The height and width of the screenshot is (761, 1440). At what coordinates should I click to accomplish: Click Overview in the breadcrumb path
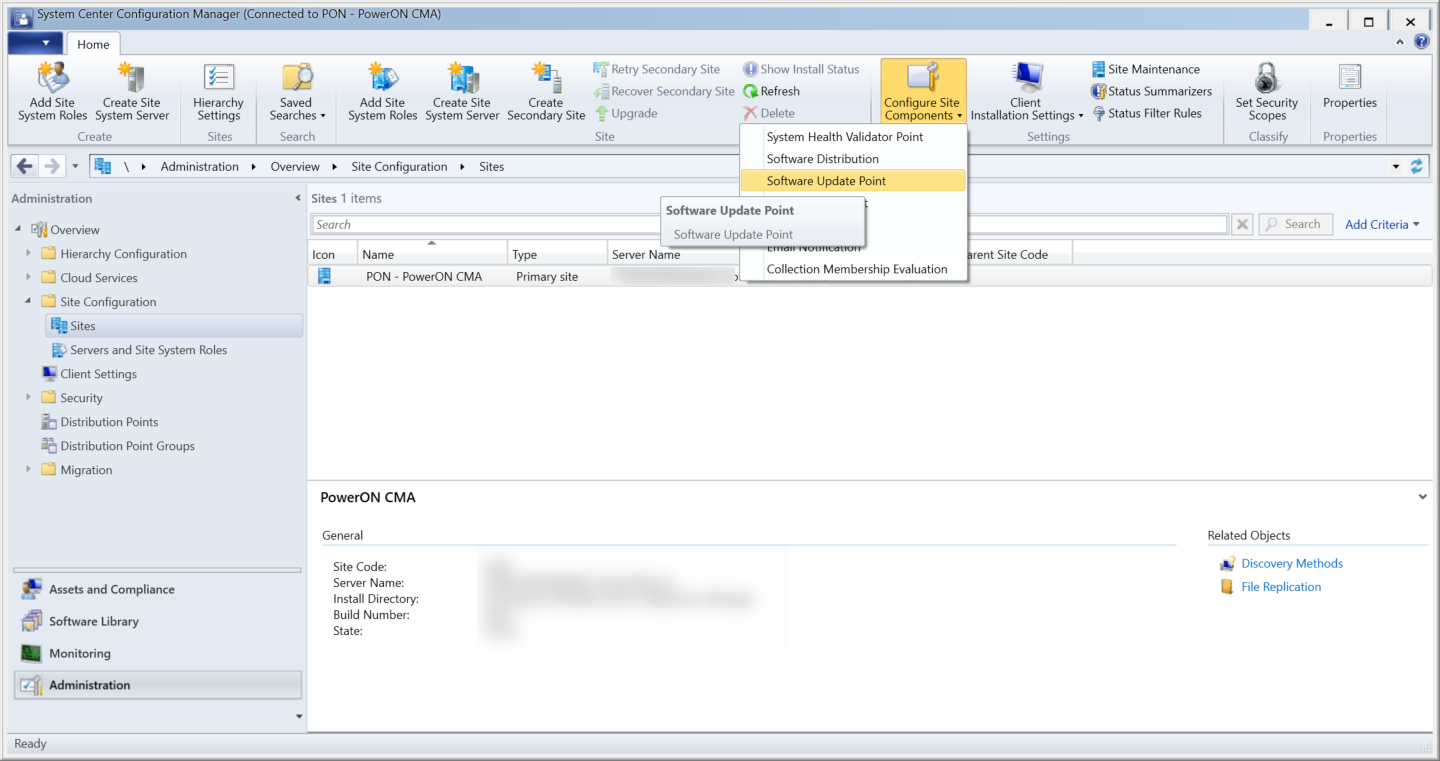tap(295, 167)
